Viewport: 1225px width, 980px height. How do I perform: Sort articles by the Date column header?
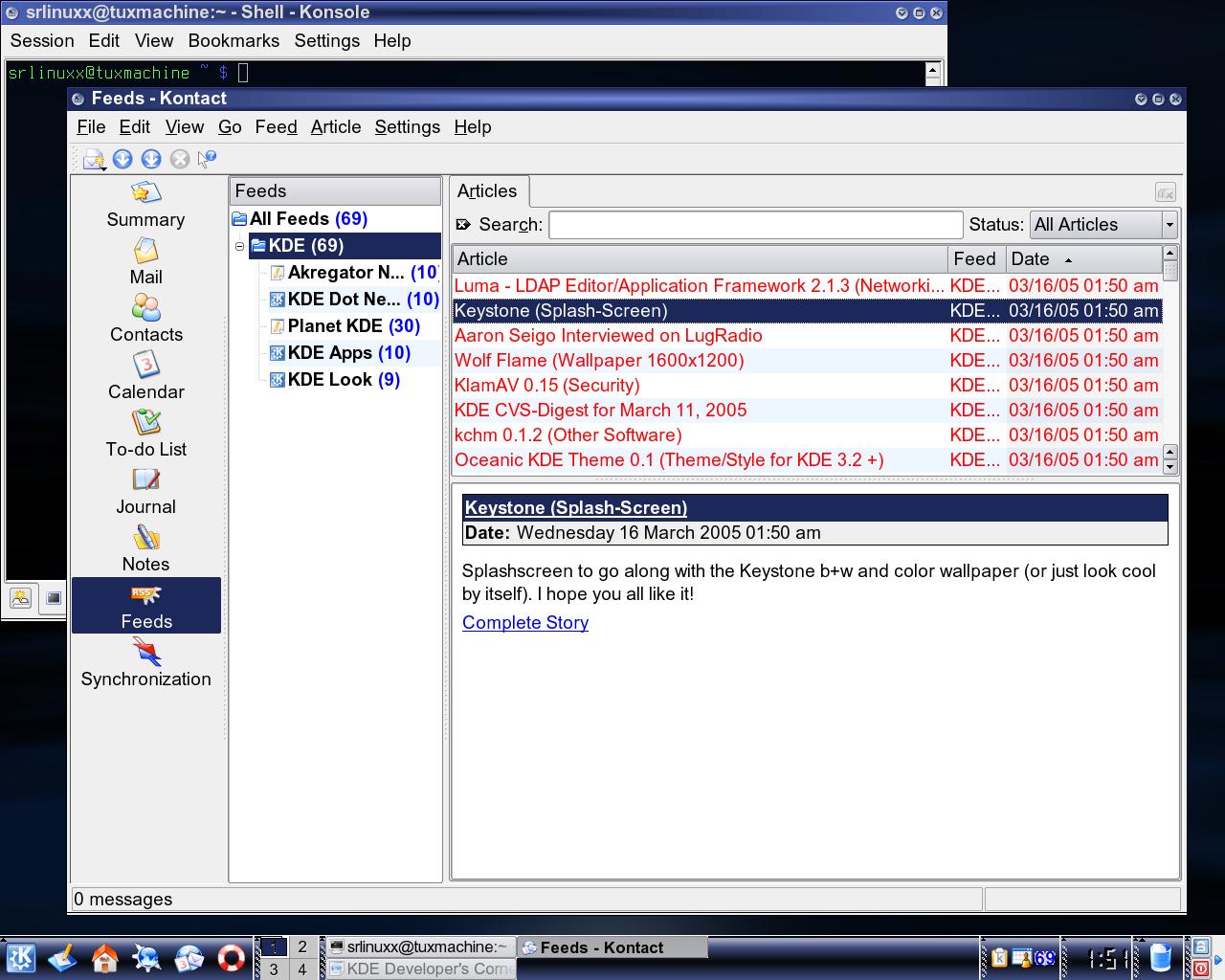coord(1083,259)
